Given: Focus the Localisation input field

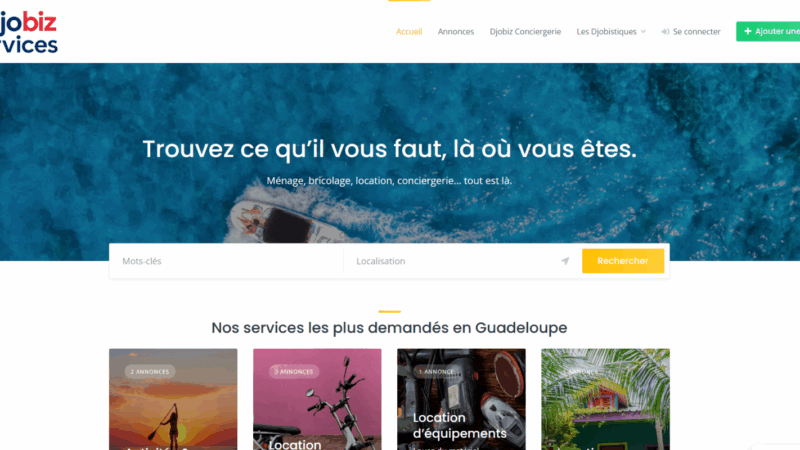Looking at the screenshot, I should (x=457, y=261).
